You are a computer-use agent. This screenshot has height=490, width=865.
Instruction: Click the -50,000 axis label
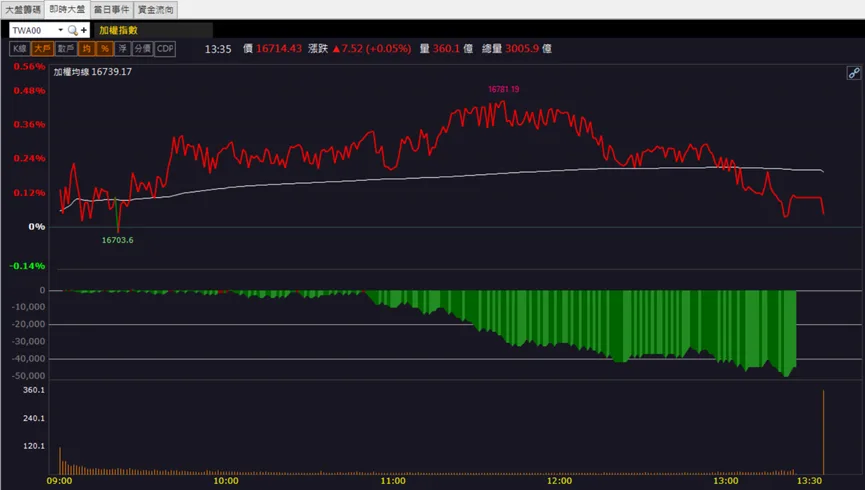tap(29, 376)
